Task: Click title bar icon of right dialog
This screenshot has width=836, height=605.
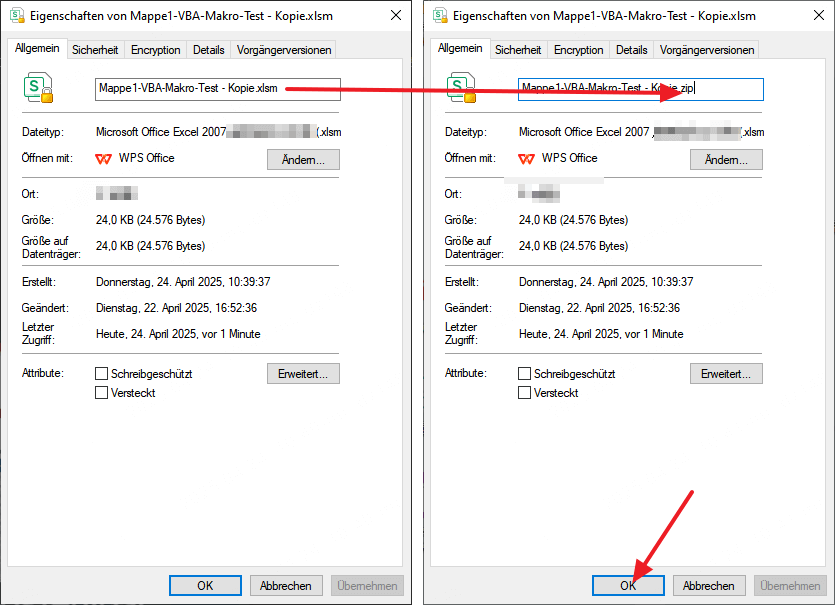Action: coord(440,15)
